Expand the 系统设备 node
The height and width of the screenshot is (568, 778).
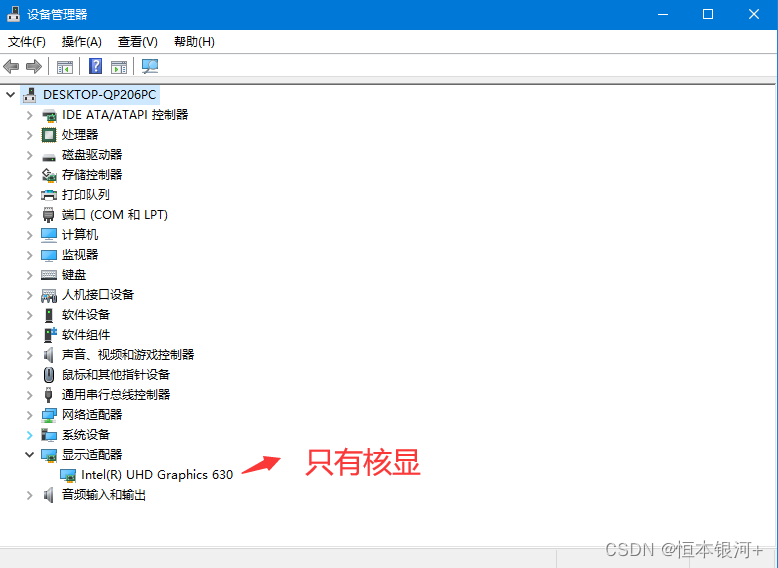tap(29, 435)
